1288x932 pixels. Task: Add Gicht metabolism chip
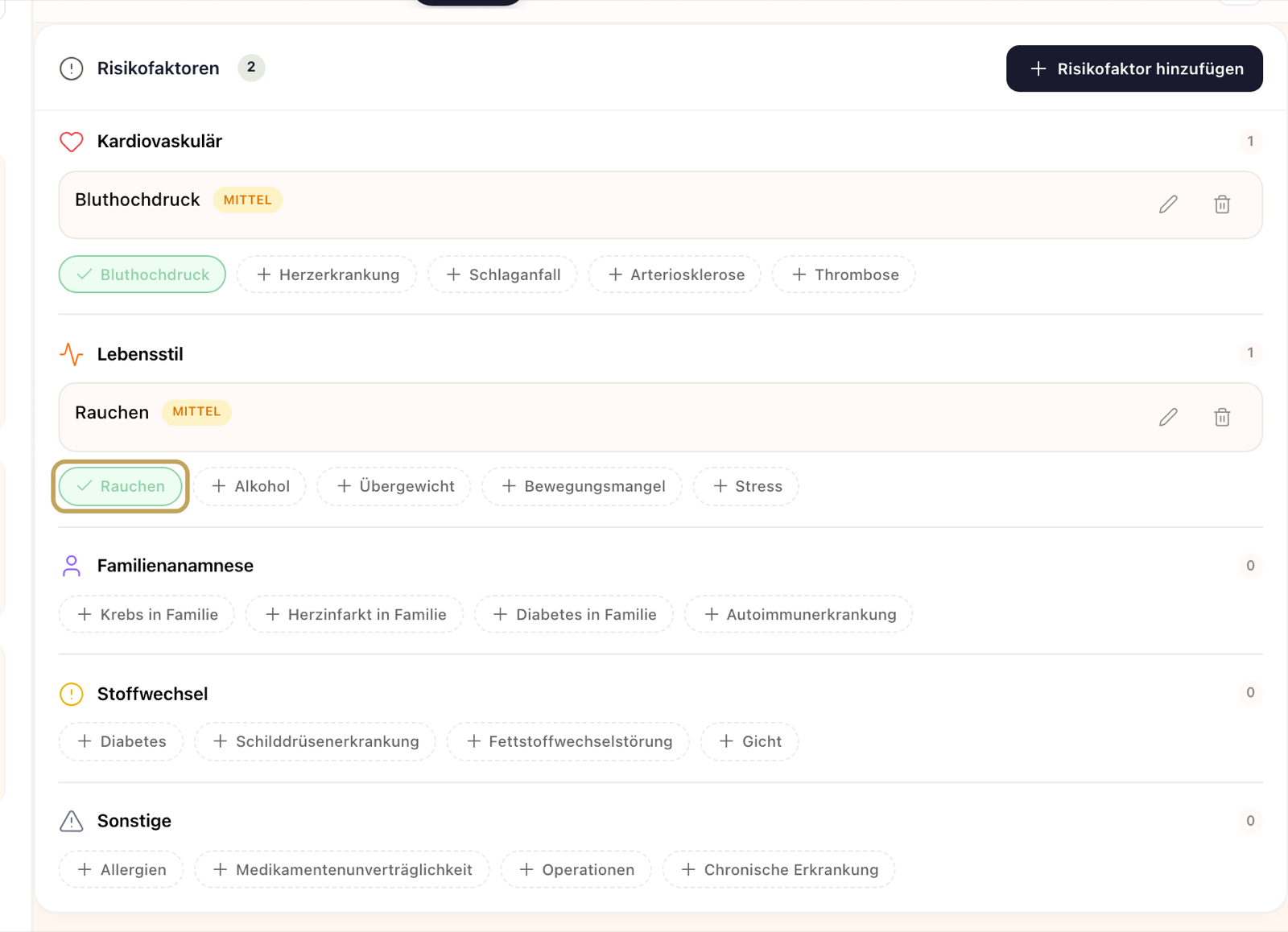tap(749, 741)
